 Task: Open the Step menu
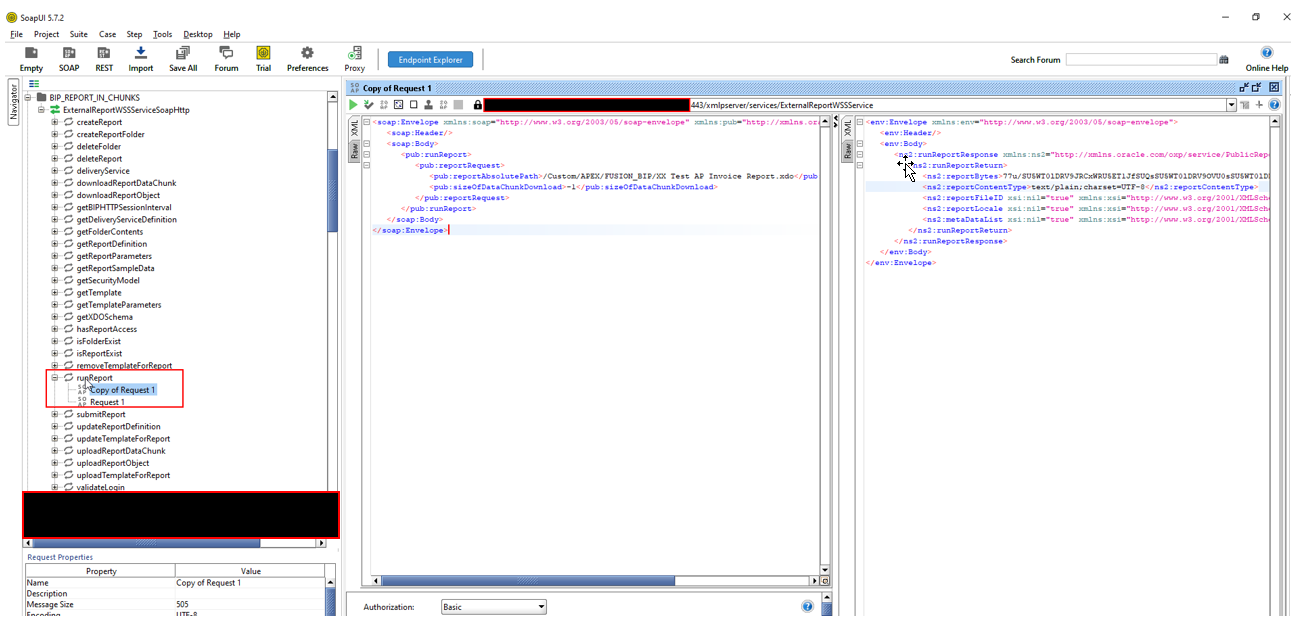pyautogui.click(x=134, y=34)
